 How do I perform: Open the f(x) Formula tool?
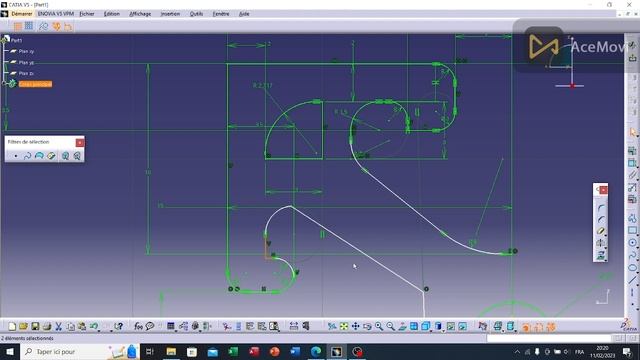point(138,326)
